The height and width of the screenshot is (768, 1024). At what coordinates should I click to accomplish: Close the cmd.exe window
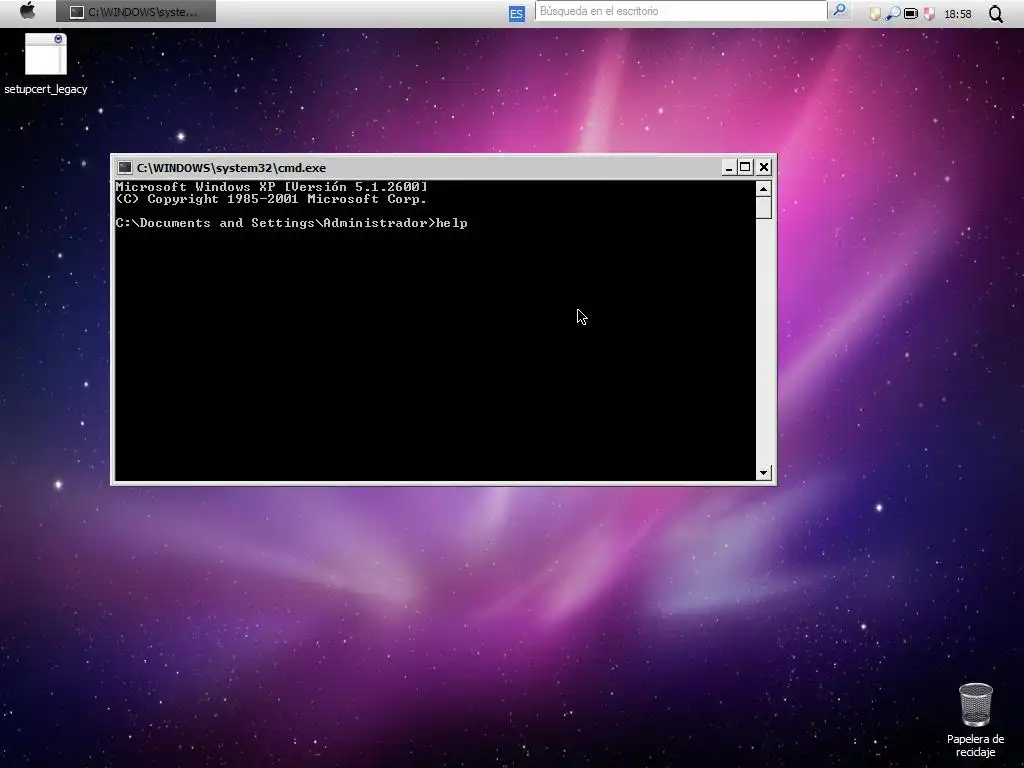(x=763, y=167)
